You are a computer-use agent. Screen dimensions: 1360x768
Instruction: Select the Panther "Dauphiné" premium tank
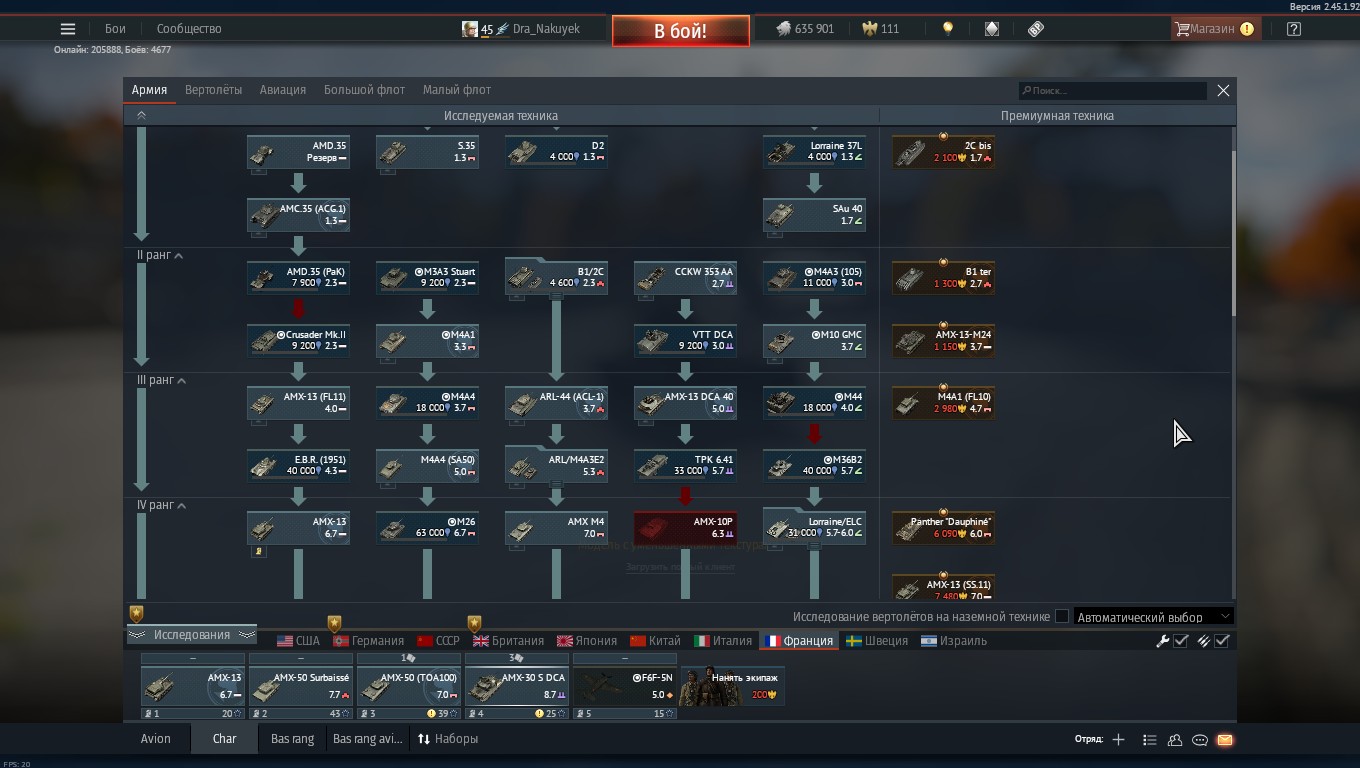(x=943, y=528)
